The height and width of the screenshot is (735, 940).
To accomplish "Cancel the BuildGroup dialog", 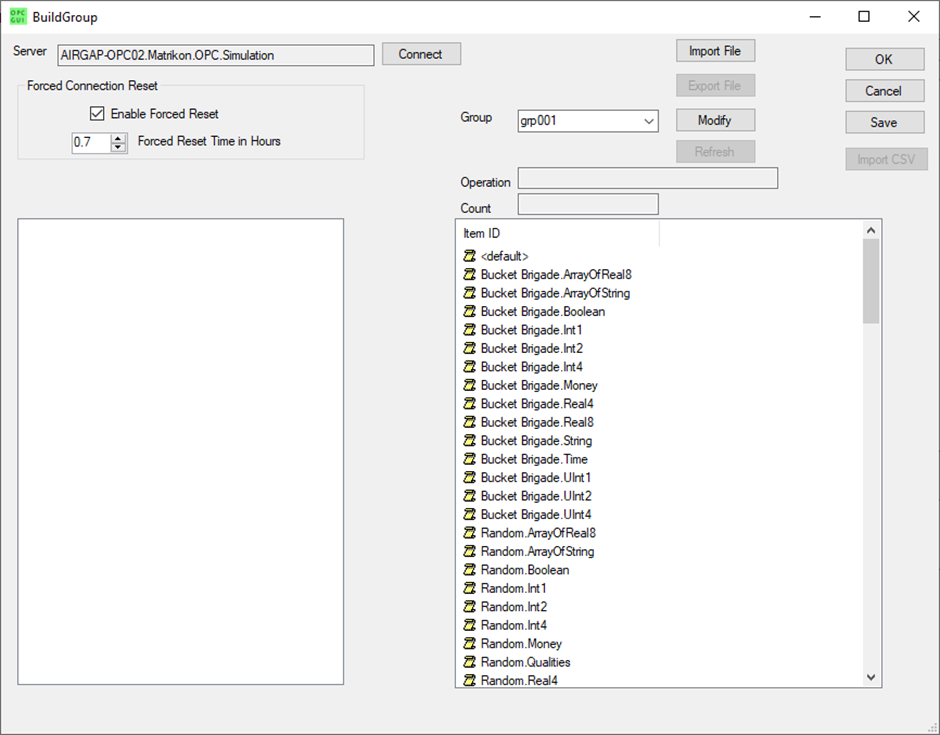I will (885, 91).
